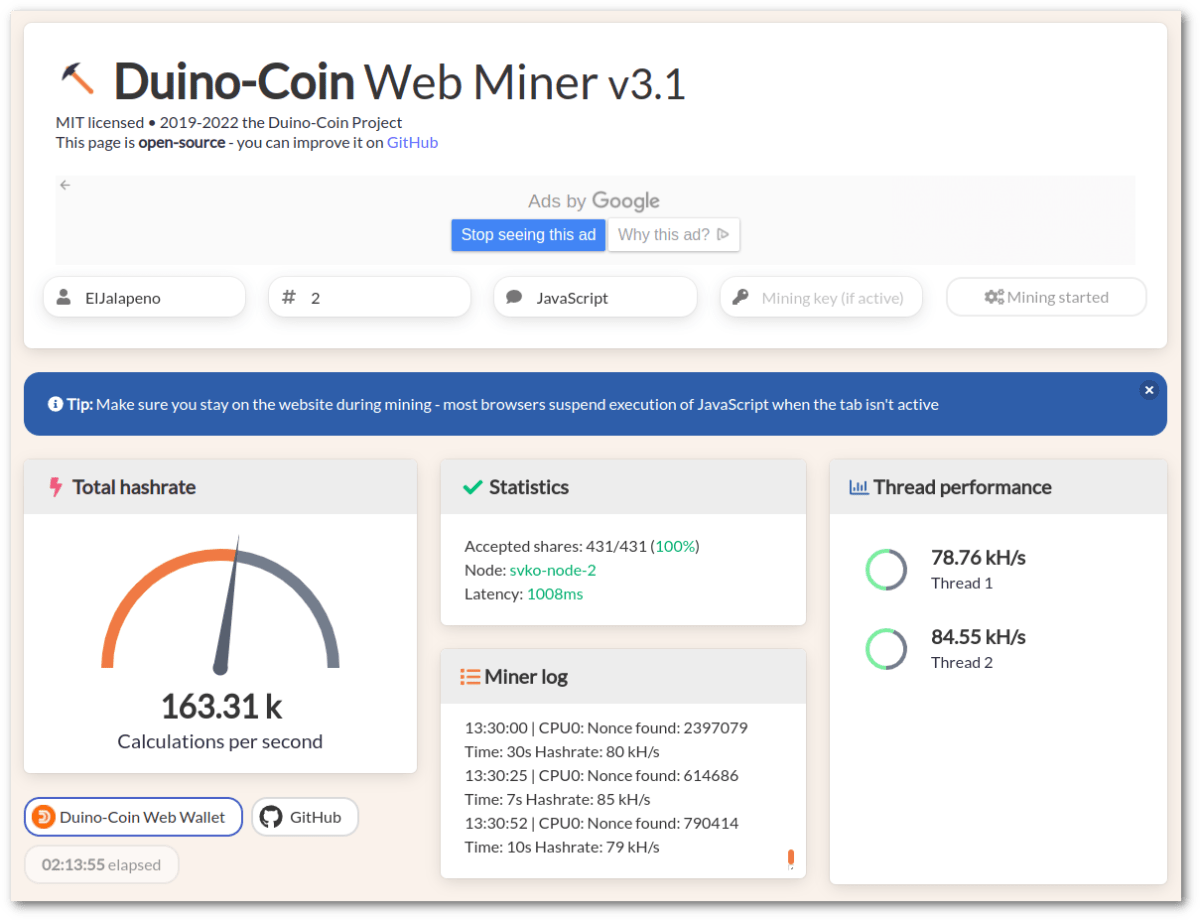Click the svko-node-2 node name
Screen dimensions: 1200x920
coord(553,570)
